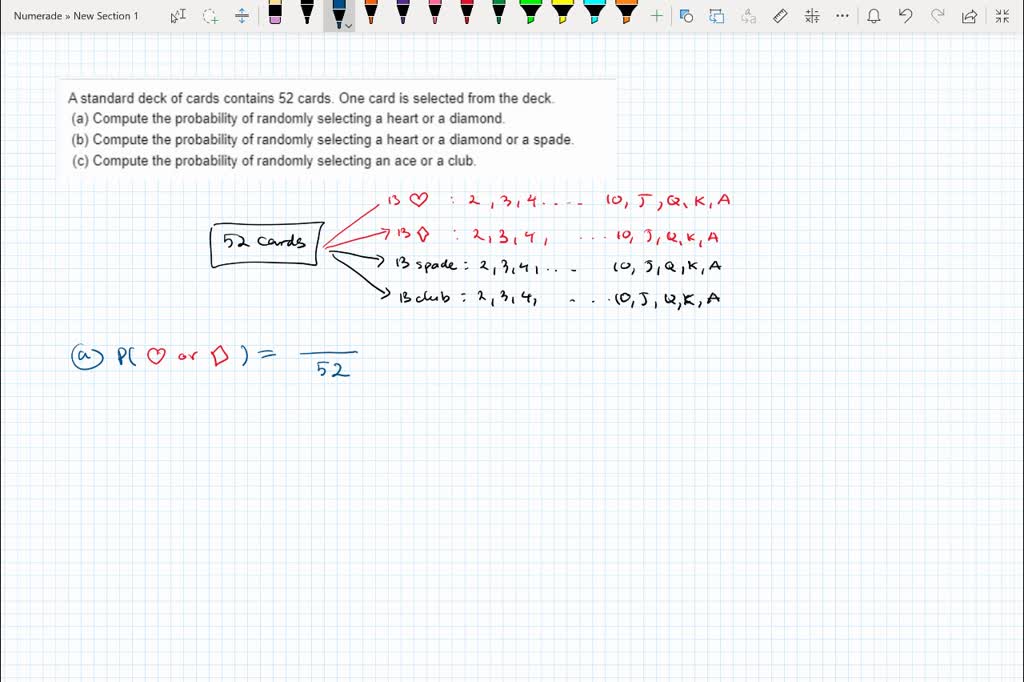Choose the cyan highlighter
This screenshot has width=1024, height=682.
(x=594, y=13)
